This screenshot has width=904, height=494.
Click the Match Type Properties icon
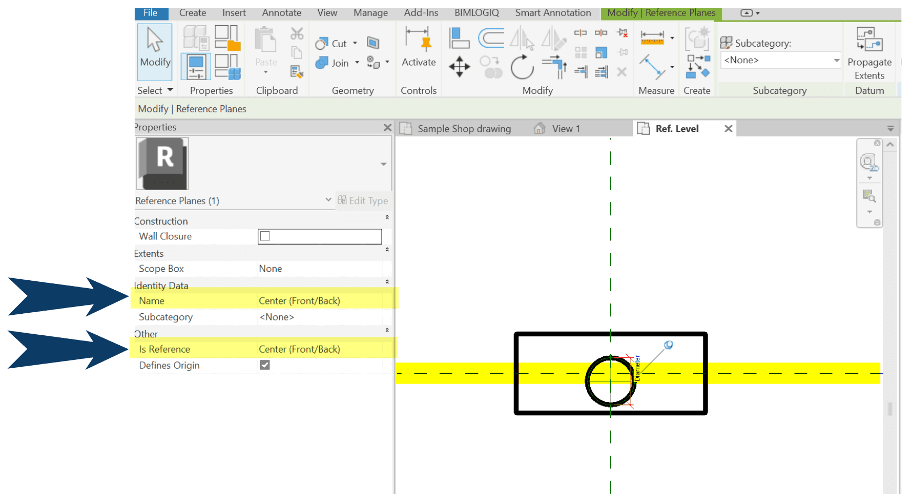[x=297, y=71]
